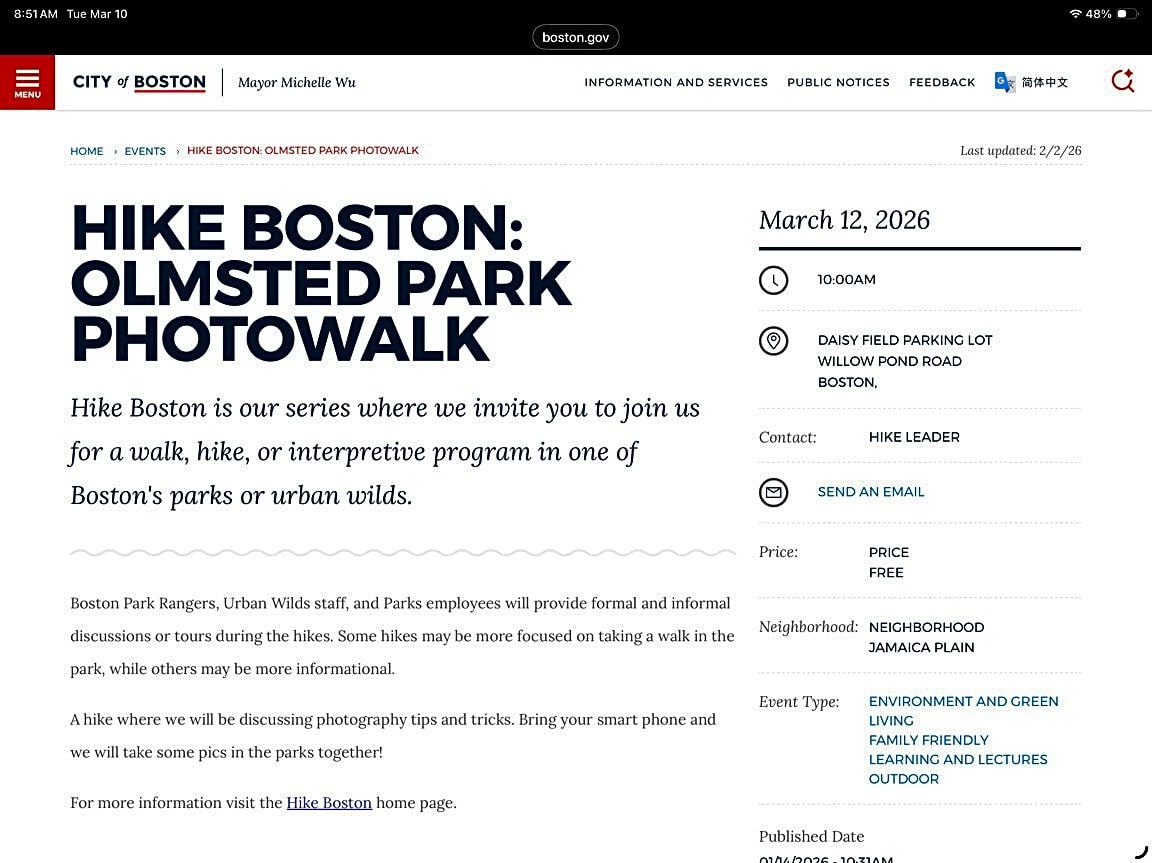This screenshot has width=1152, height=863.
Task: Click Send an Email link
Action: (x=871, y=492)
